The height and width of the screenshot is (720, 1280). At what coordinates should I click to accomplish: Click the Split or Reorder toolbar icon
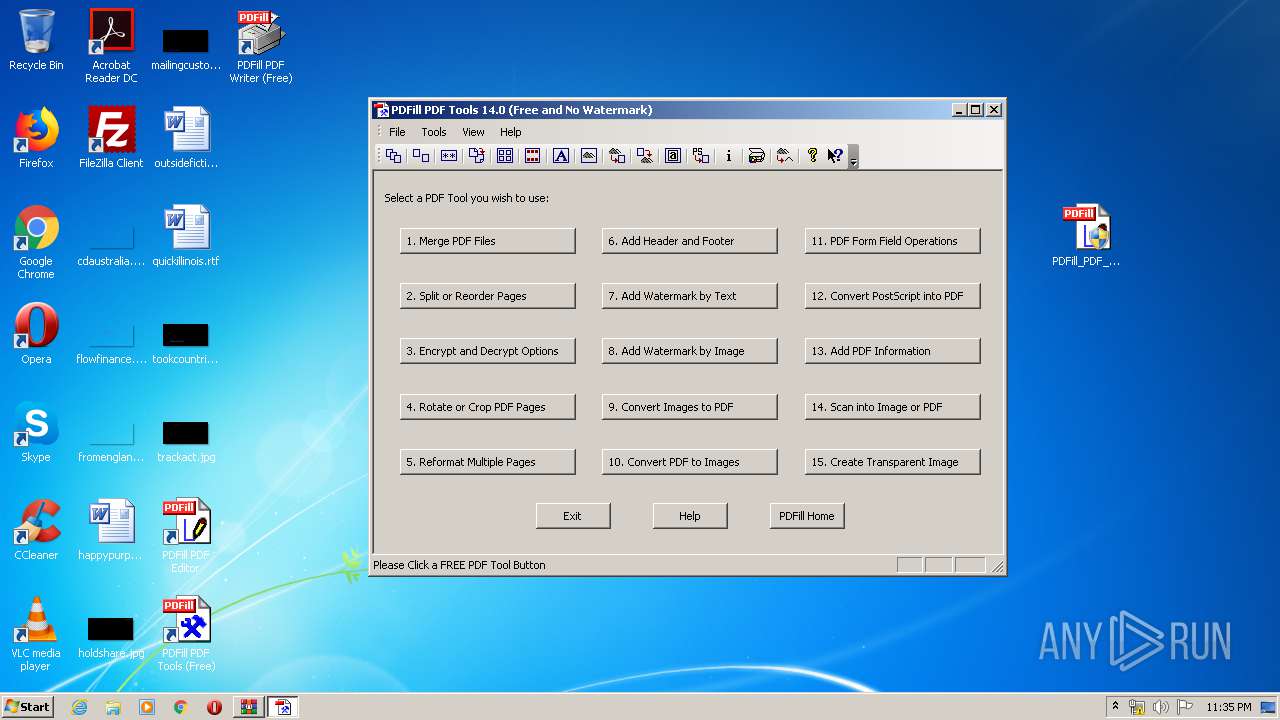[421, 156]
